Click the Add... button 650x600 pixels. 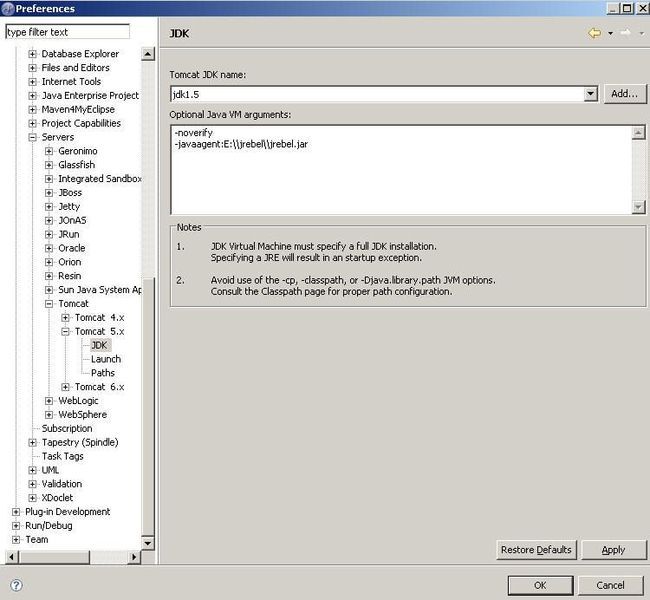click(625, 94)
